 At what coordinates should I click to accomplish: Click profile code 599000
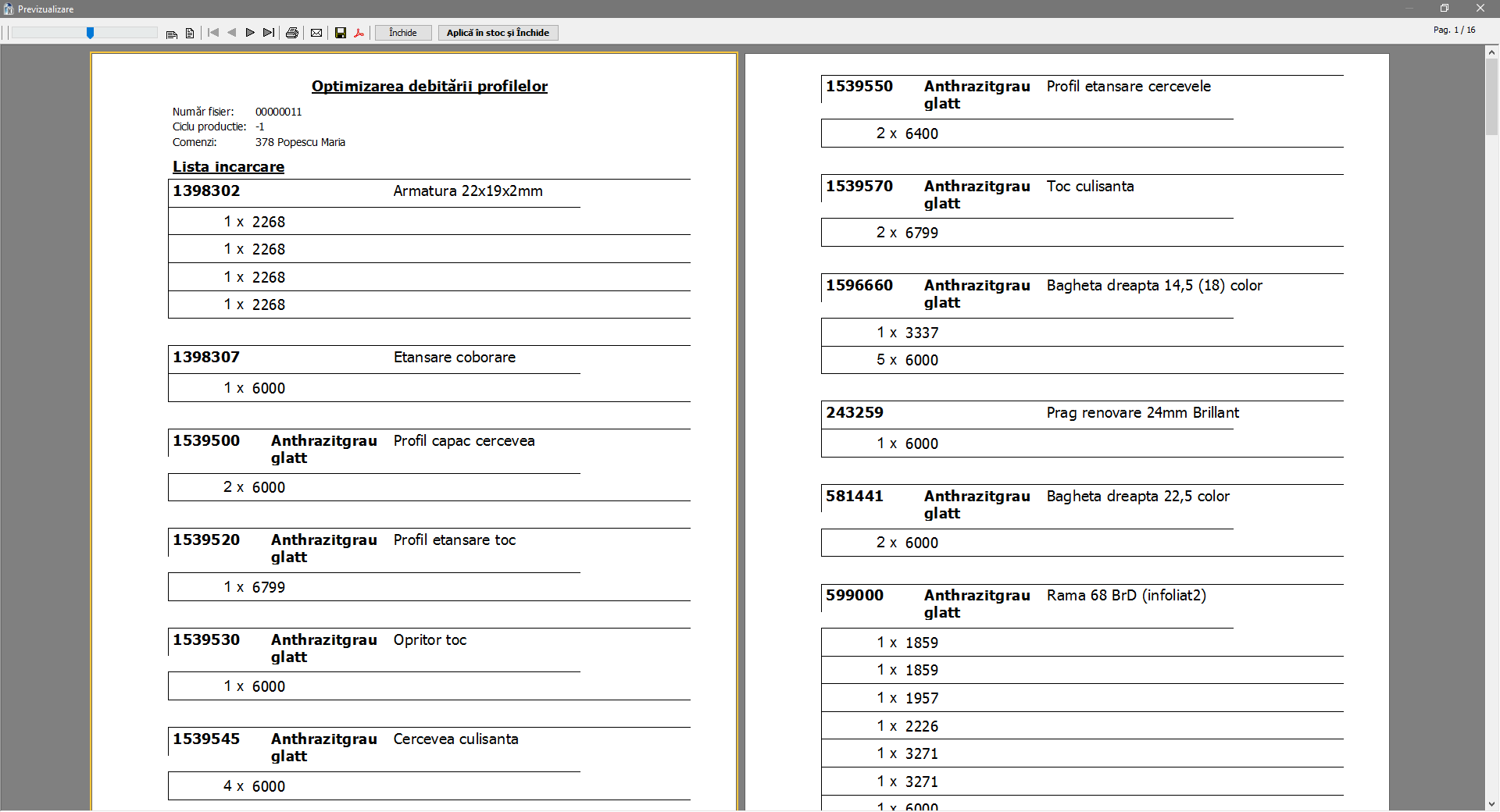855,595
